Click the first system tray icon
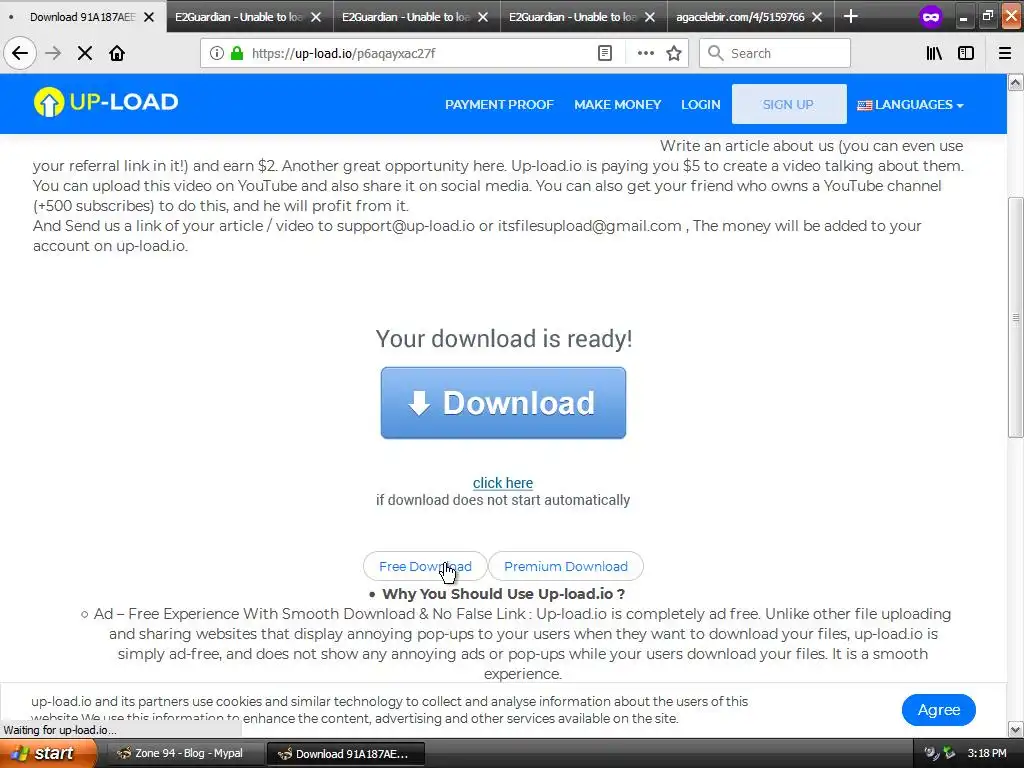Viewport: 1024px width, 768px height. pyautogui.click(x=931, y=753)
